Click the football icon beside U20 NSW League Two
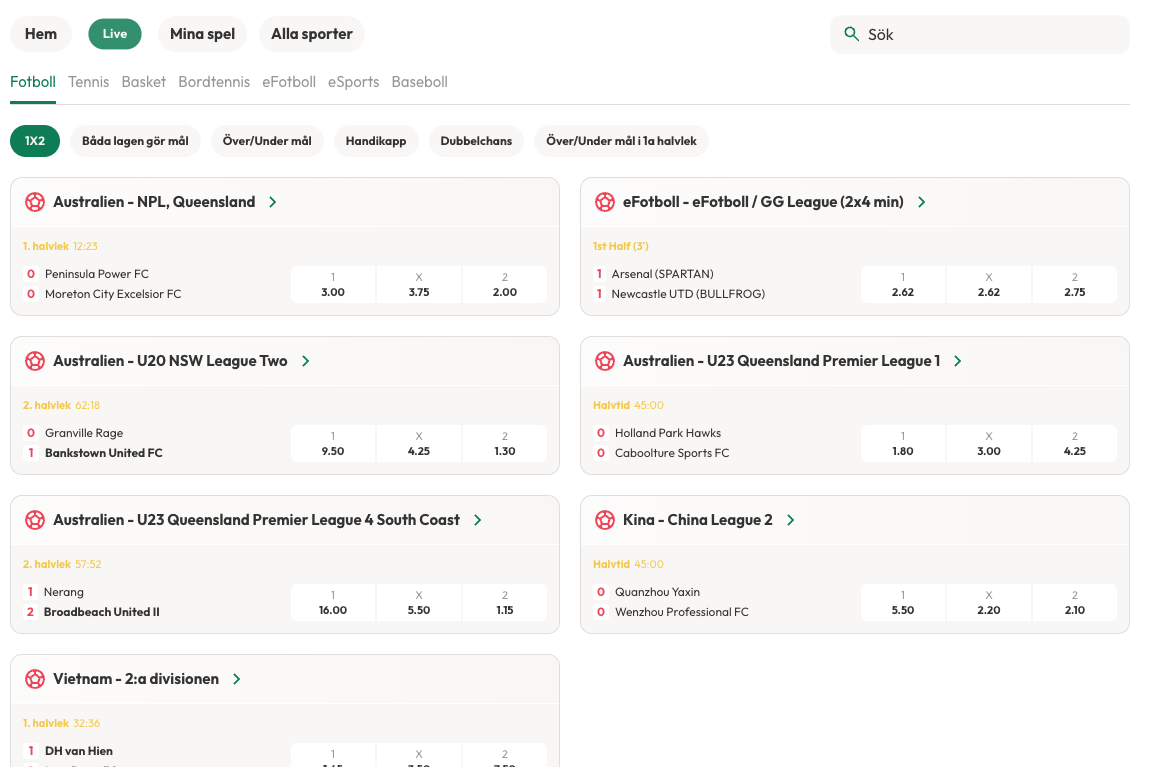 point(35,361)
